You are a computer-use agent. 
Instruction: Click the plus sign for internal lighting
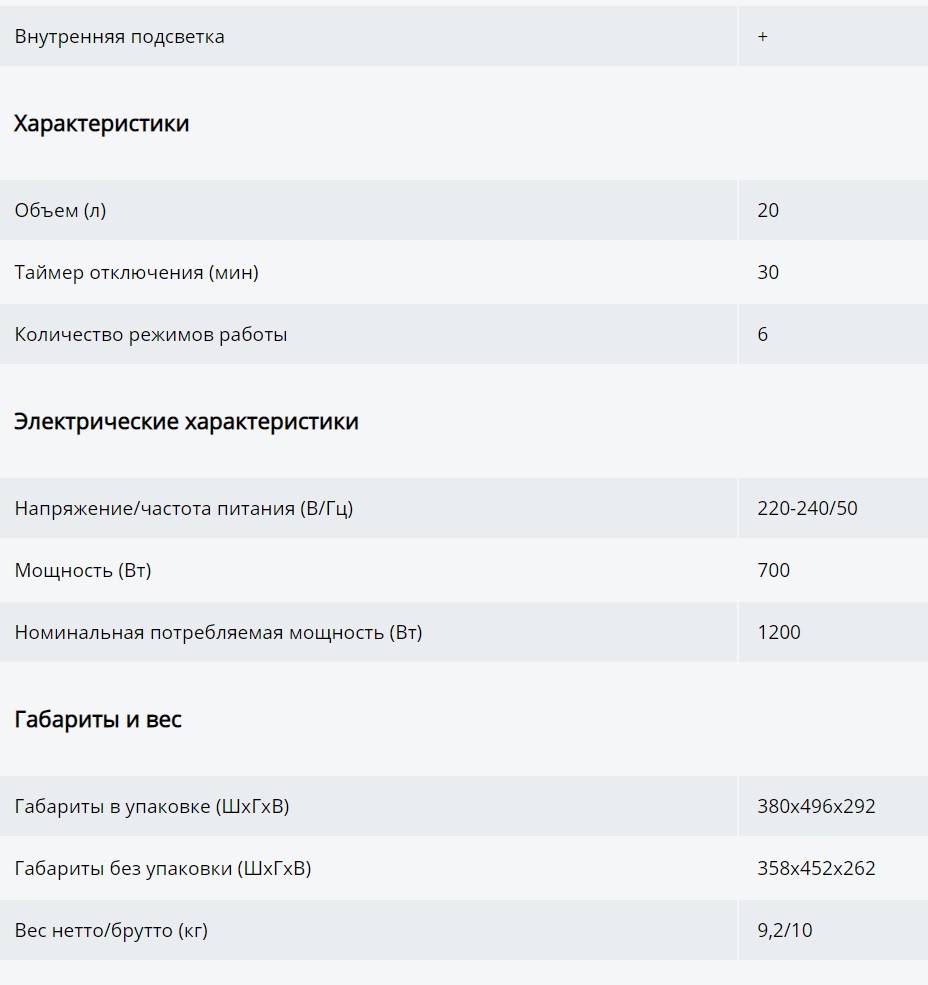click(763, 37)
